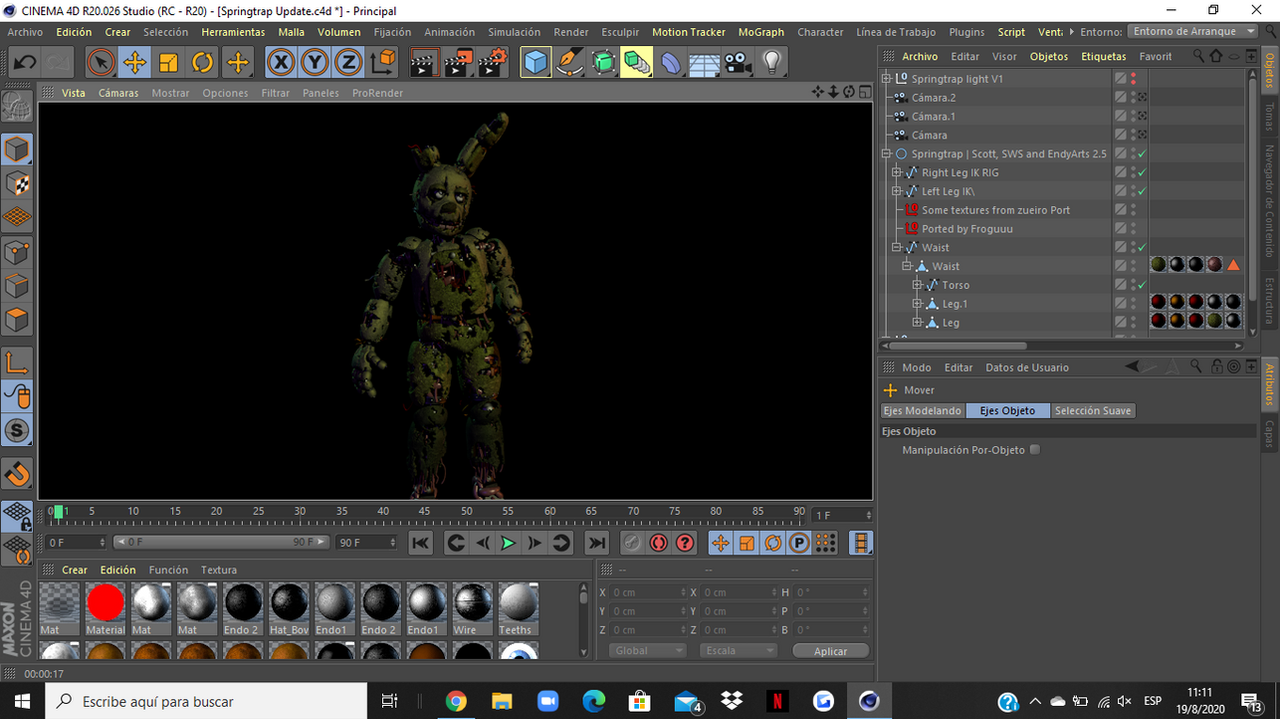Expand Springtrap light V1 object
Image resolution: width=1280 pixels, height=719 pixels.
tap(886, 78)
